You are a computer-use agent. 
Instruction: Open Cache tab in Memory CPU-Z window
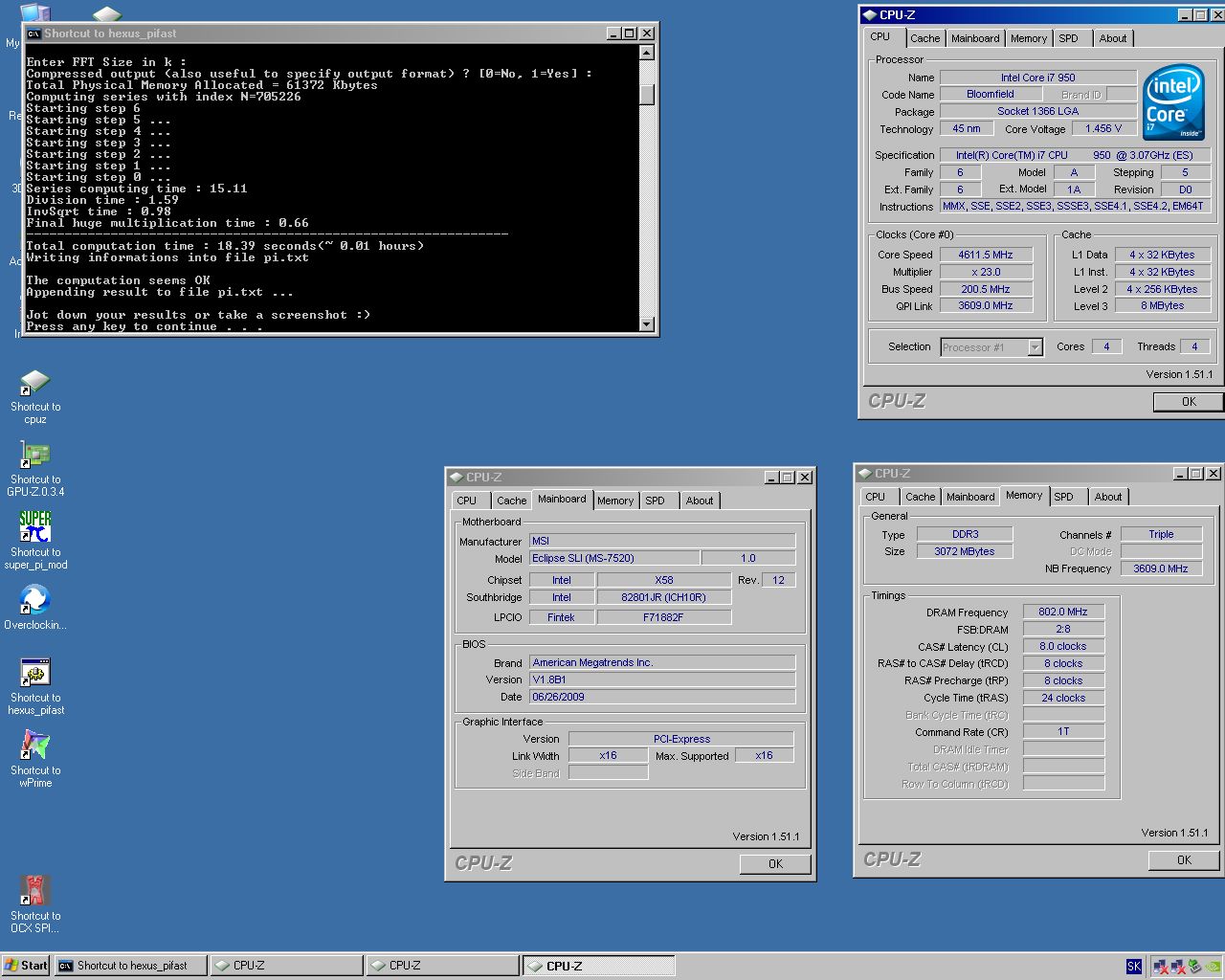click(920, 497)
